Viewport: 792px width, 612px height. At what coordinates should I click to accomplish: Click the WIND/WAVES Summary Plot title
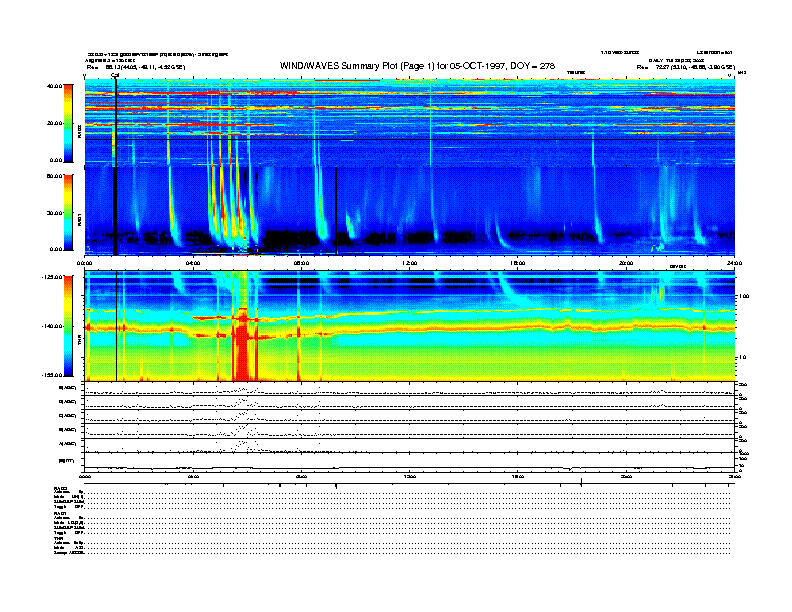click(417, 66)
